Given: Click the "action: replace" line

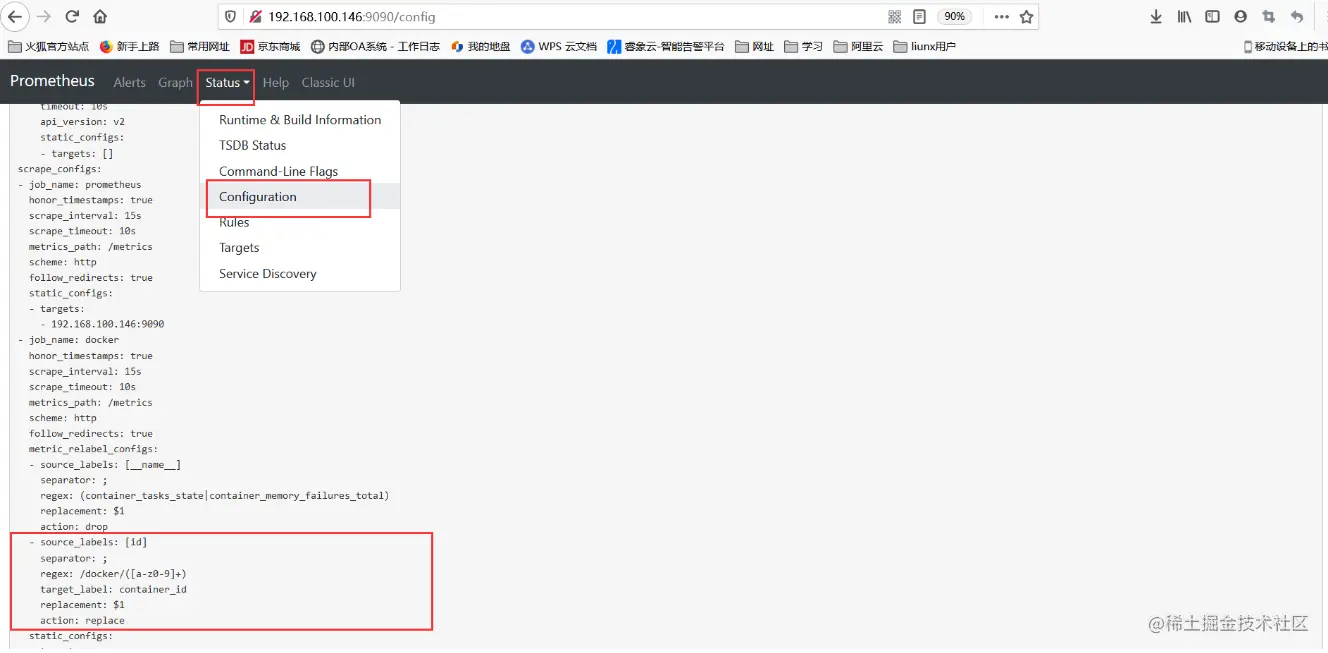Looking at the screenshot, I should (x=82, y=621).
